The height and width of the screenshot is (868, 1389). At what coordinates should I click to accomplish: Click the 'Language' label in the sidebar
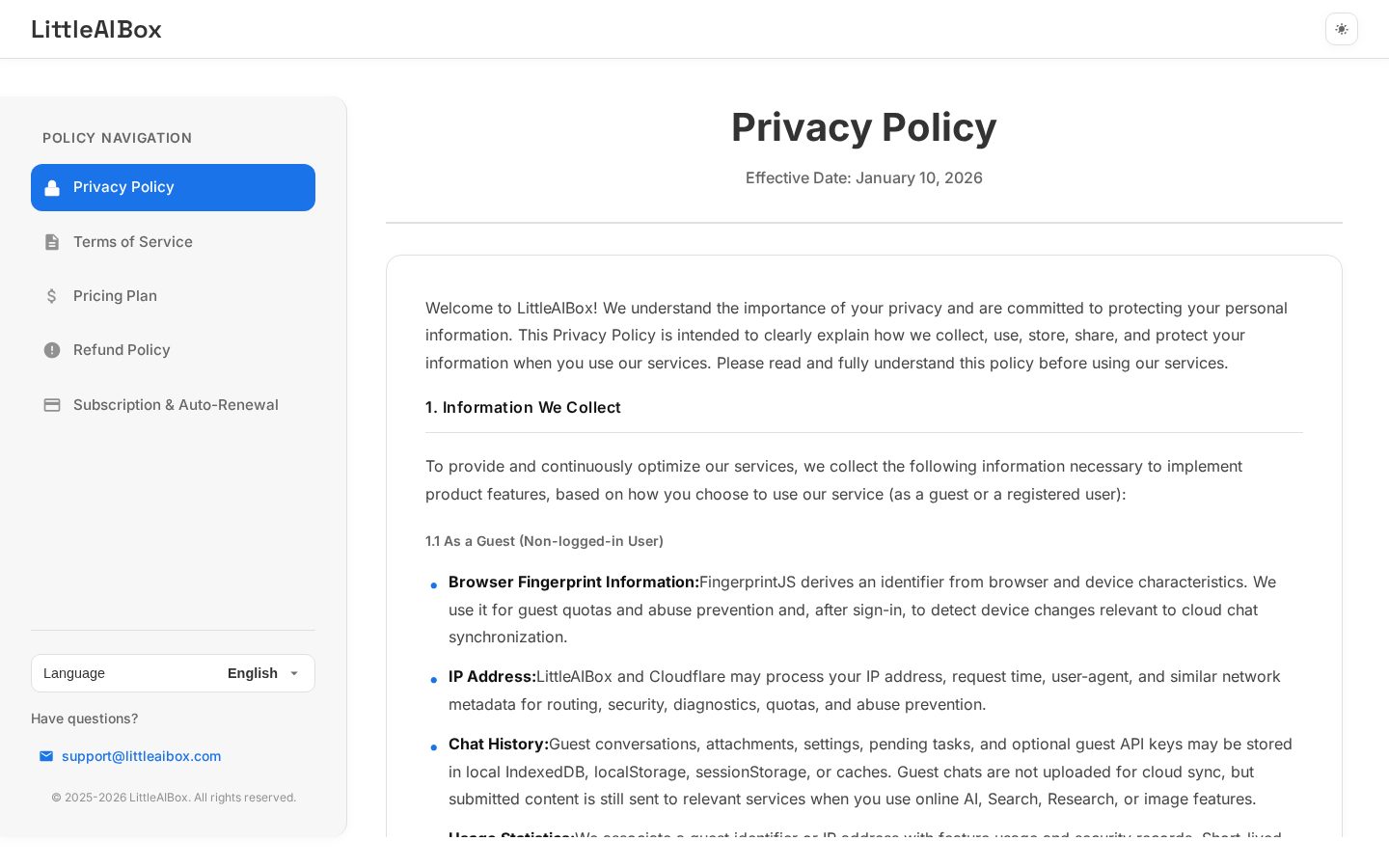pyautogui.click(x=74, y=673)
